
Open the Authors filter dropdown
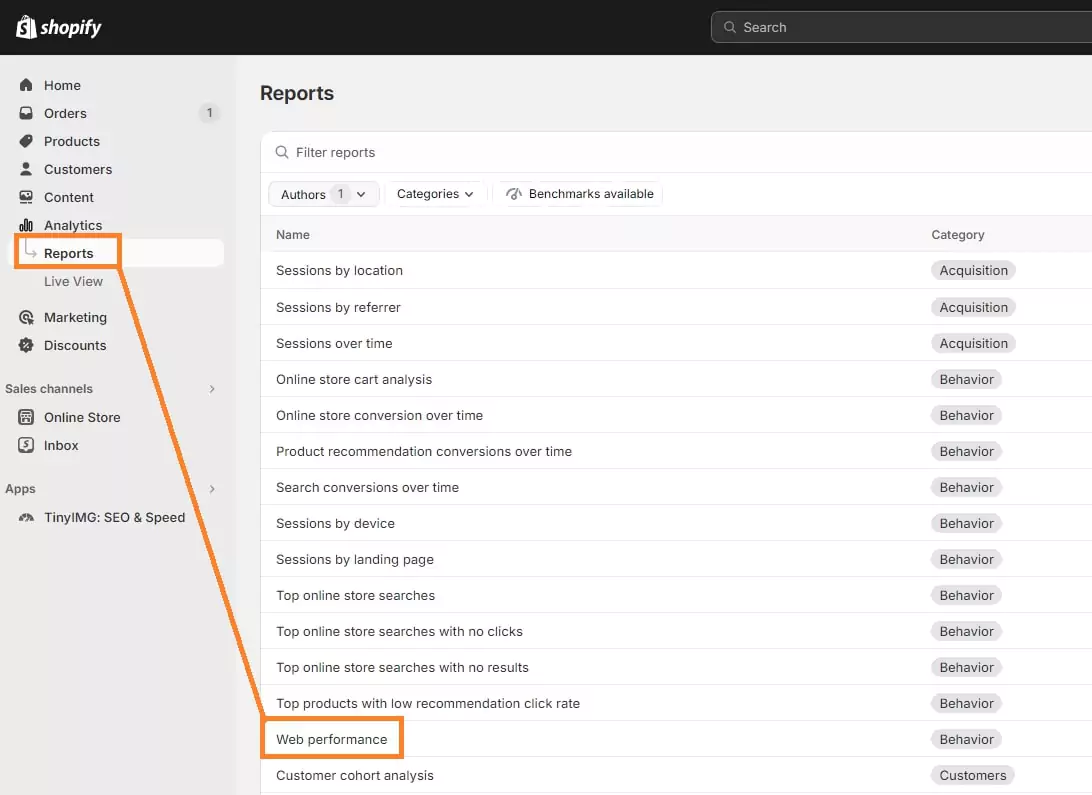[x=323, y=193]
